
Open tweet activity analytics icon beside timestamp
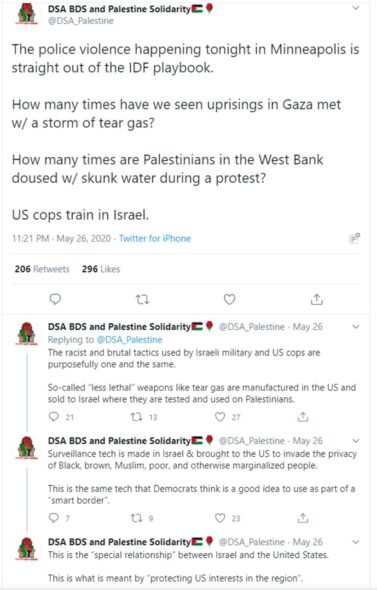pyautogui.click(x=354, y=238)
